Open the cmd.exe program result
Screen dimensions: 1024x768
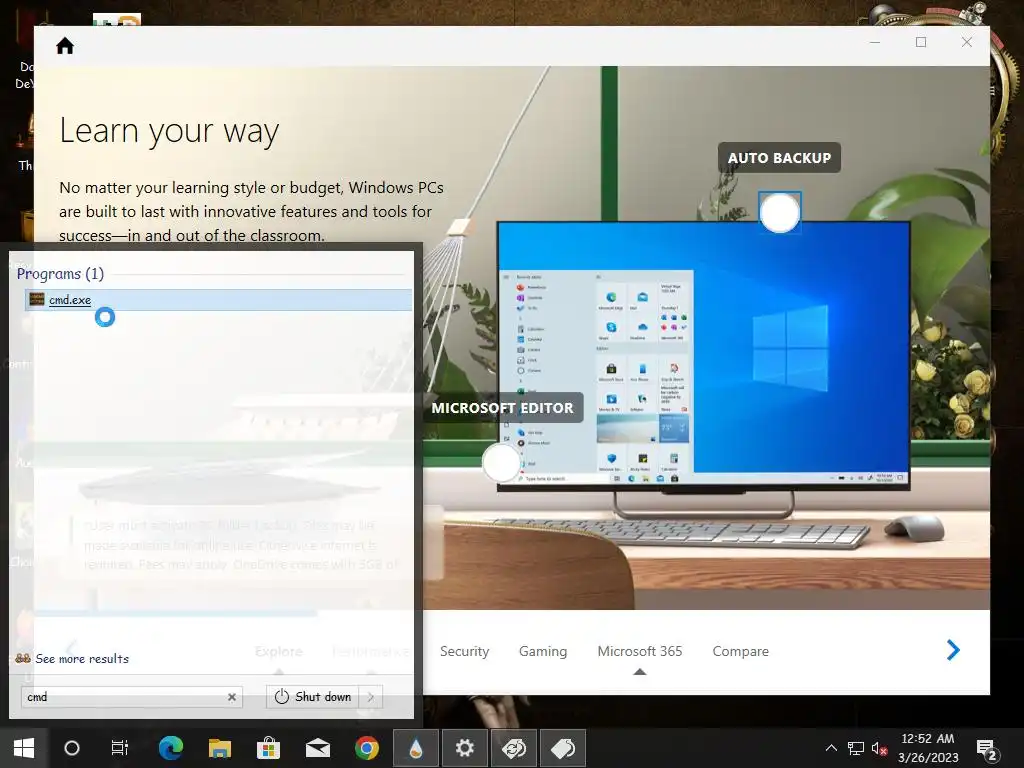coord(218,300)
